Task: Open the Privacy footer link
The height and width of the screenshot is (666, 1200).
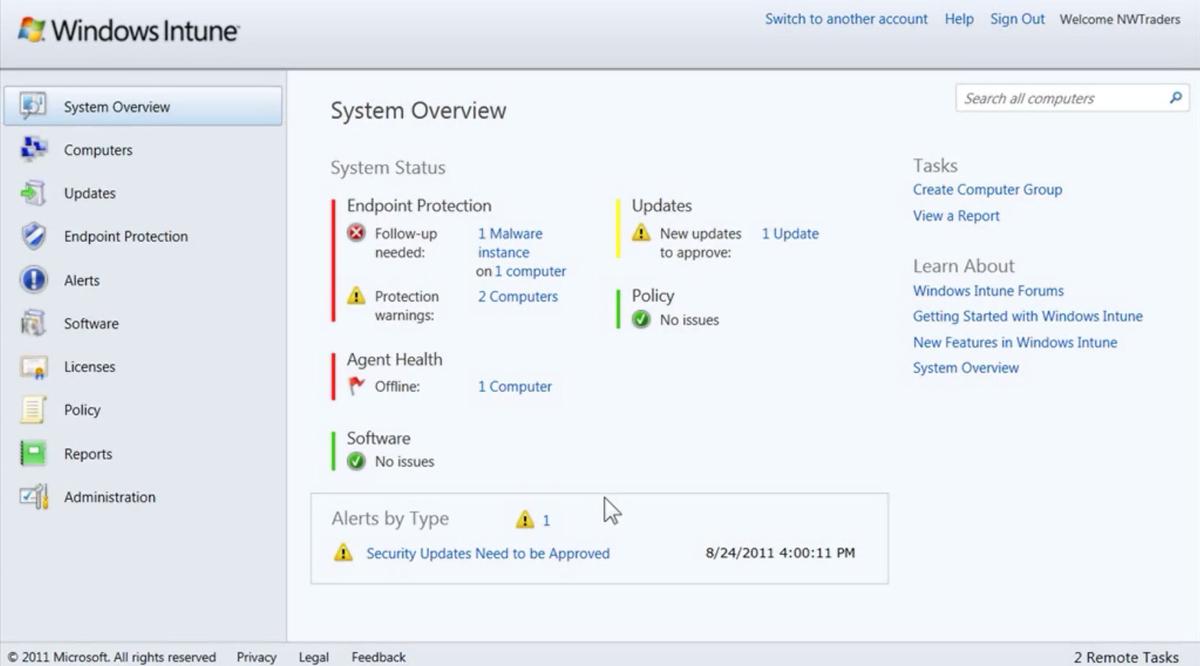Action: point(256,657)
